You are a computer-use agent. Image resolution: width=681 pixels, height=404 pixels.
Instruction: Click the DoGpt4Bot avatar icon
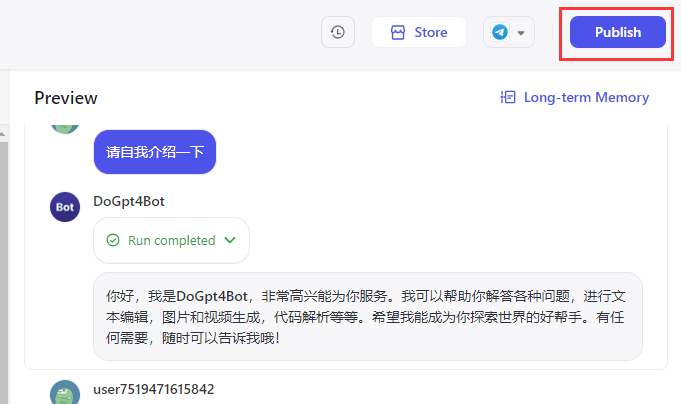(x=65, y=207)
